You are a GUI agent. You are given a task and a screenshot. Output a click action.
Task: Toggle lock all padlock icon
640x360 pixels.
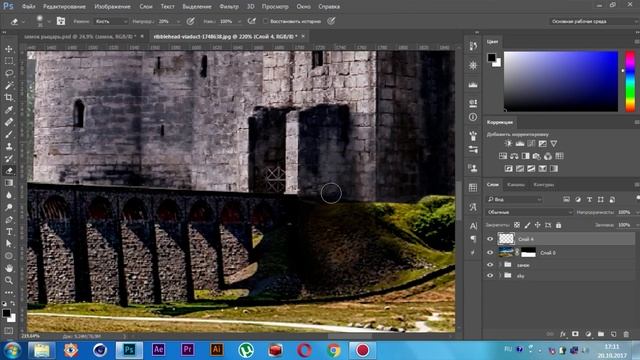coord(558,225)
